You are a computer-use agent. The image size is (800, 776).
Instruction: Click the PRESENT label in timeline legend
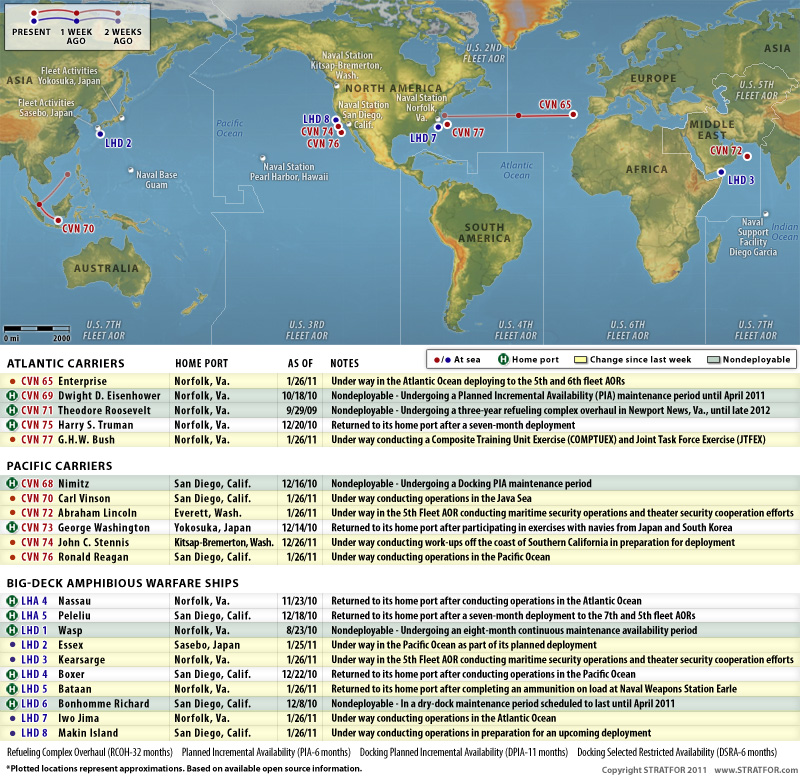(31, 32)
